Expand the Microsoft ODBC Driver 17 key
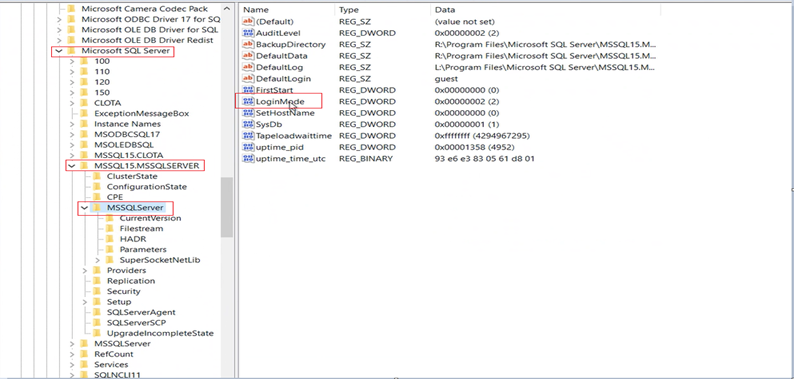Image resolution: width=794 pixels, height=379 pixels. point(59,19)
